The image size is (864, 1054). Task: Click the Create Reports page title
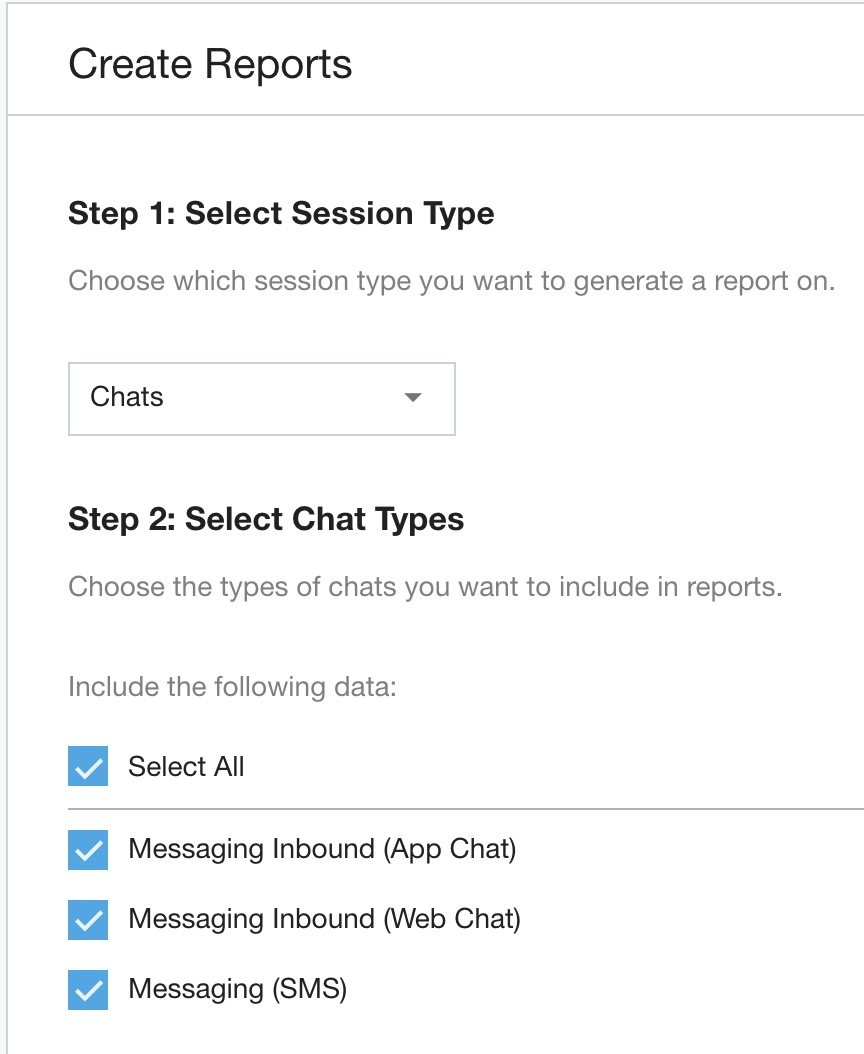tap(210, 65)
